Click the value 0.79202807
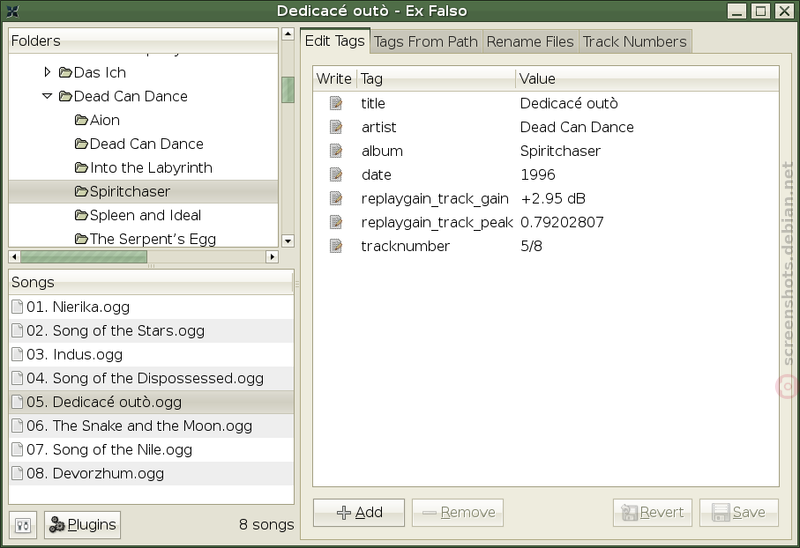 click(x=562, y=222)
